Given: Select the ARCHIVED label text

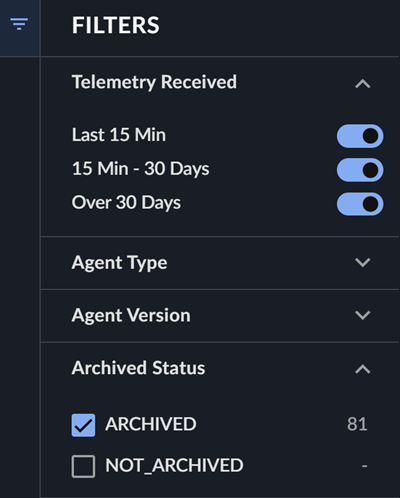Looking at the screenshot, I should pyautogui.click(x=151, y=424).
